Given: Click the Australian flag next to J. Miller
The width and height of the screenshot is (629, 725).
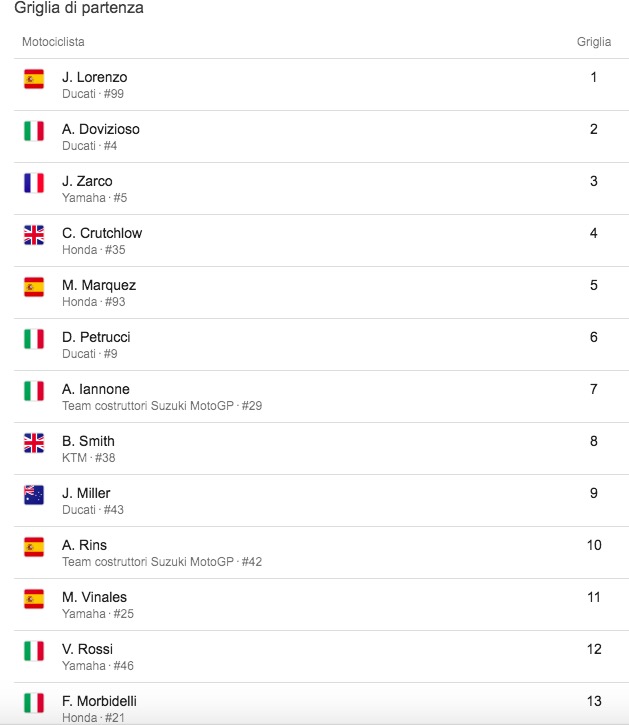Looking at the screenshot, I should [34, 495].
